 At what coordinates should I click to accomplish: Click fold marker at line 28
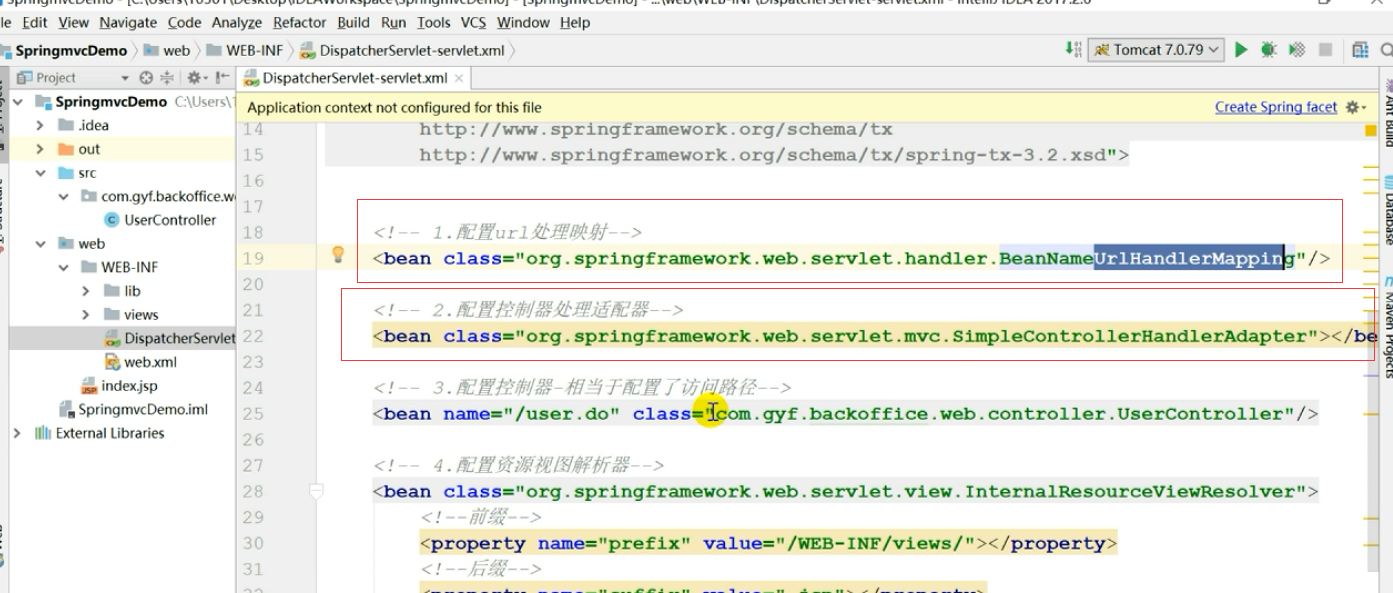[317, 491]
